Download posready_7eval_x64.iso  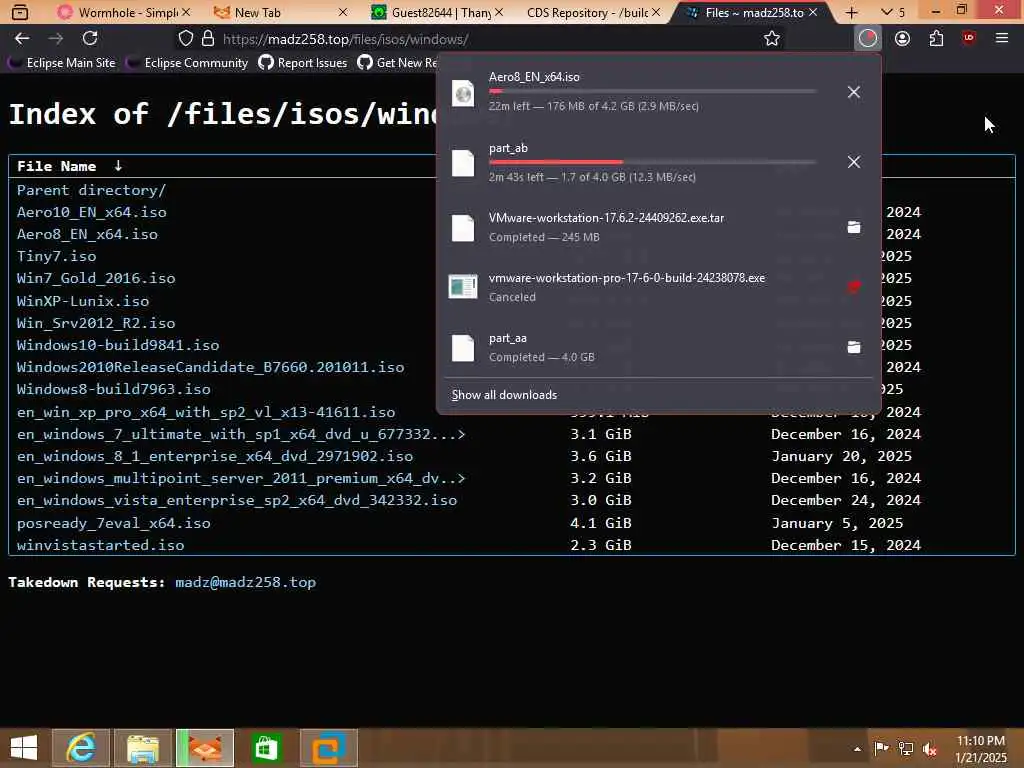click(x=114, y=523)
